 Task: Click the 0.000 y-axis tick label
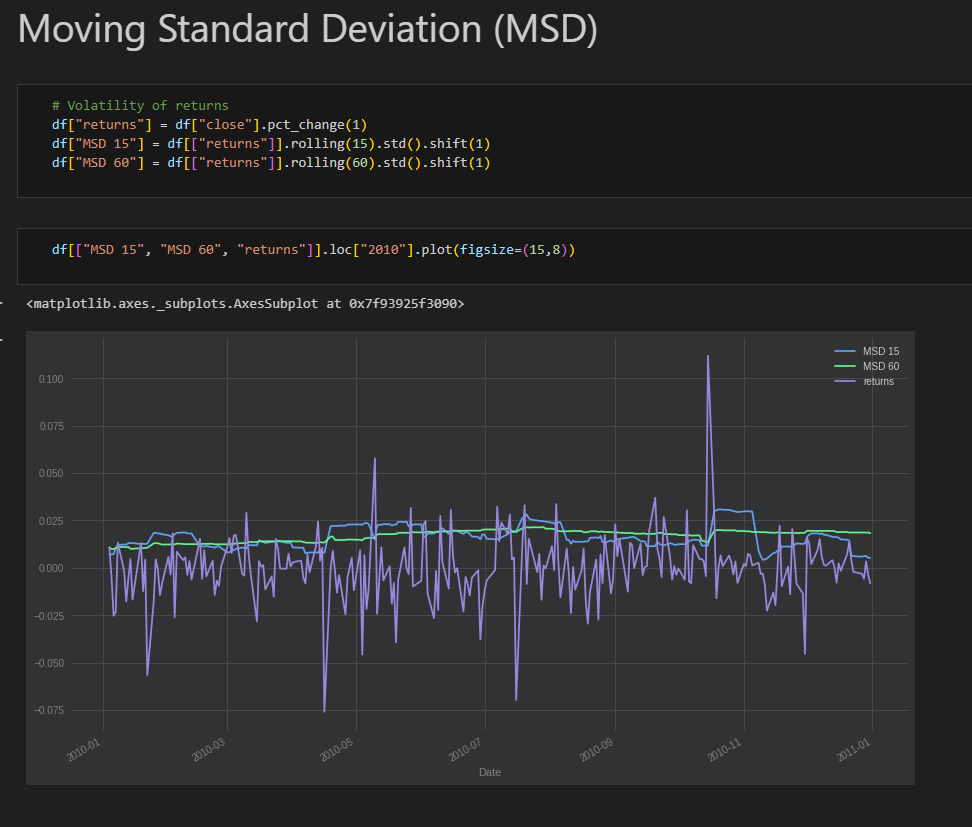click(51, 568)
